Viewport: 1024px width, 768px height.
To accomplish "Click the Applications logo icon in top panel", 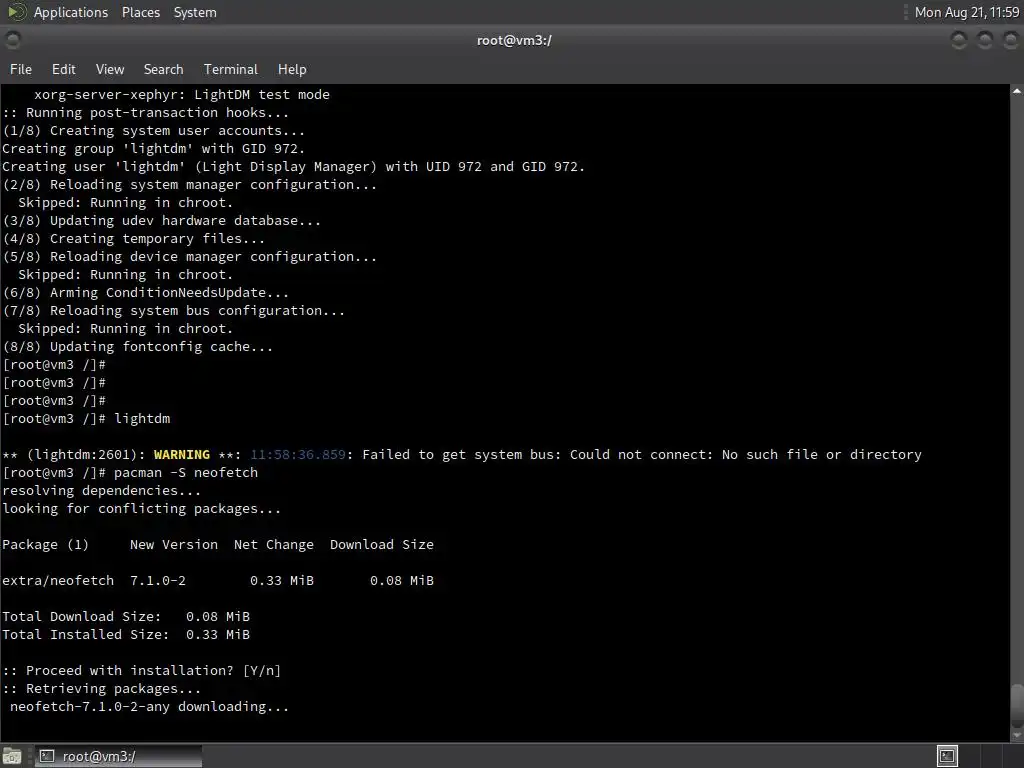I will coord(16,12).
